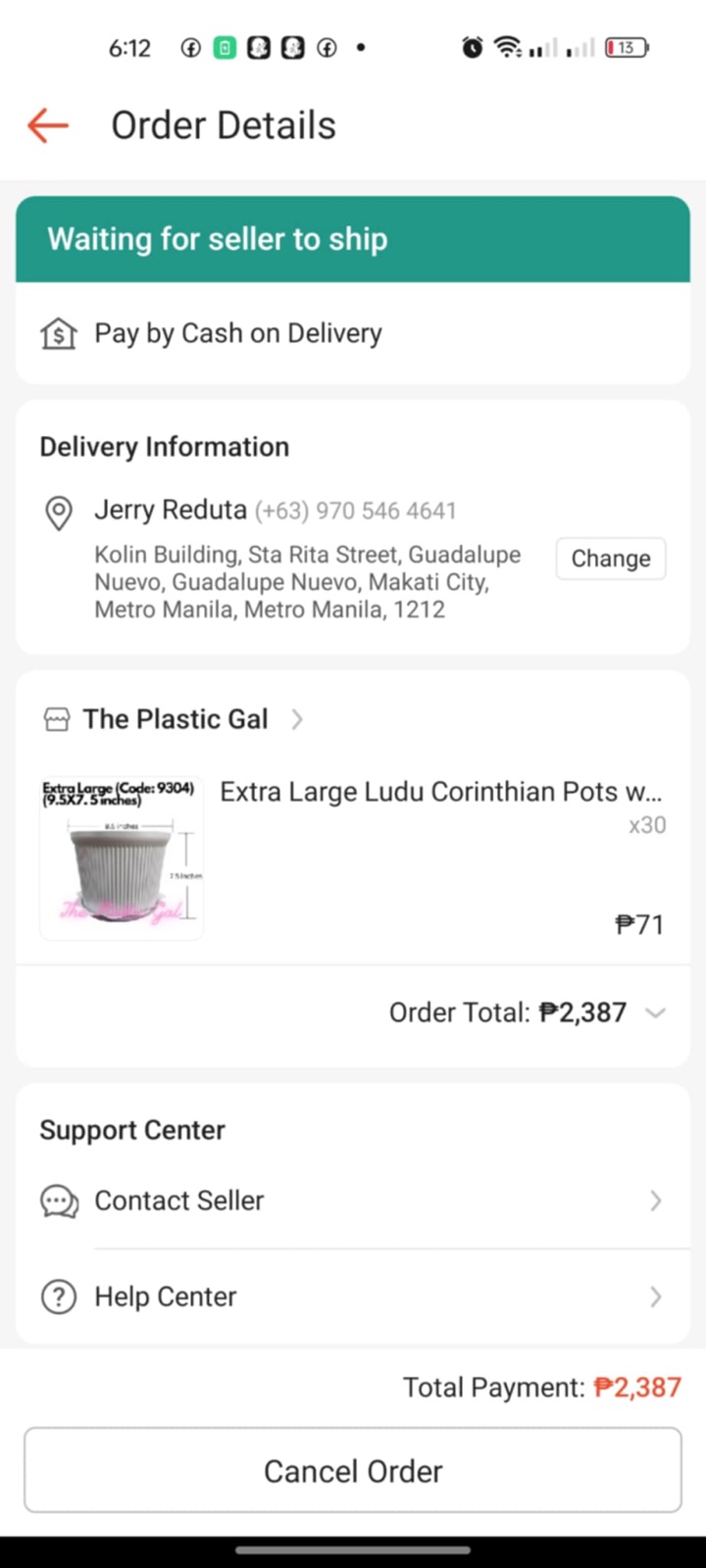Tap the Contact Seller chat bubble icon
The image size is (706, 1568).
click(x=59, y=1201)
